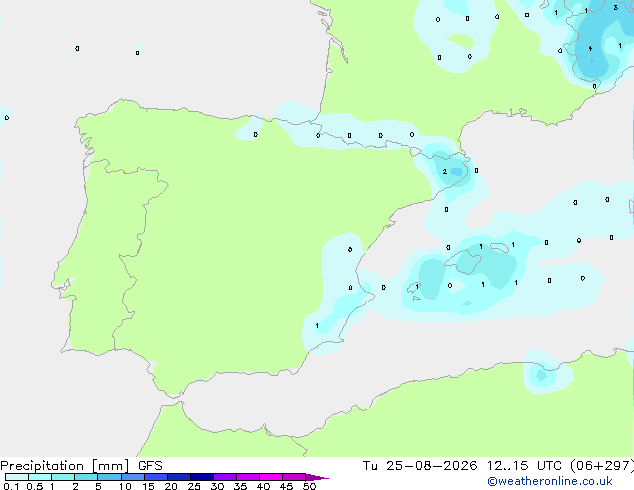Click the '50' legend scale label
The width and height of the screenshot is (634, 490).
pyautogui.click(x=309, y=486)
